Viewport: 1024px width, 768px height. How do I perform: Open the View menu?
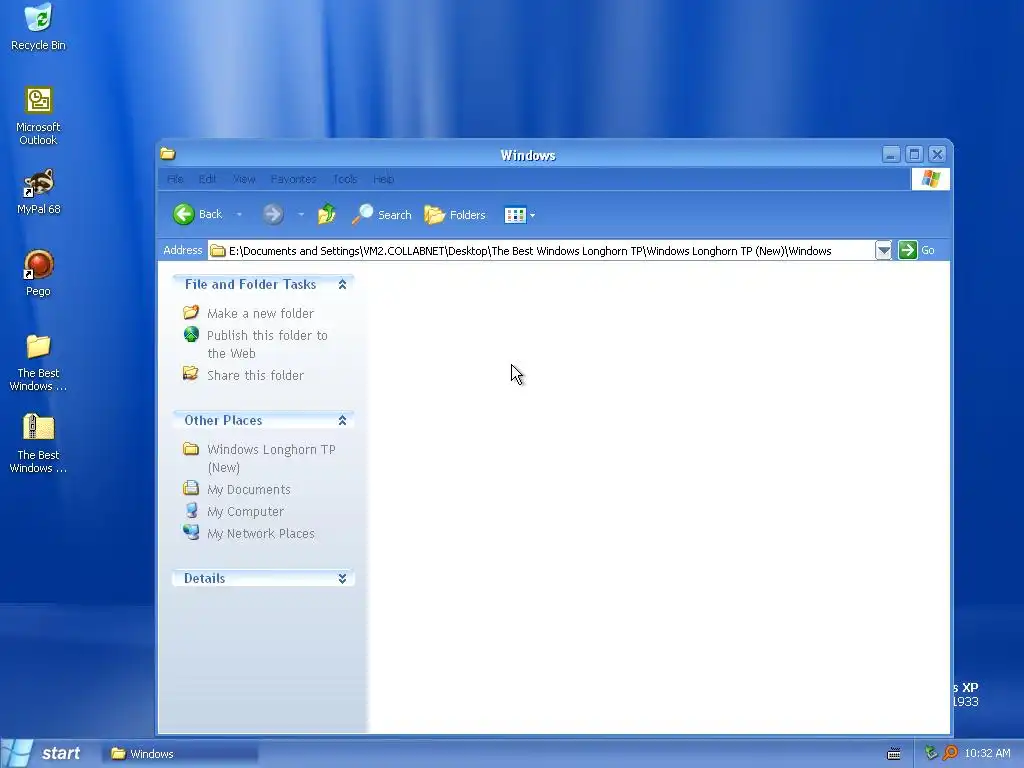(x=244, y=179)
